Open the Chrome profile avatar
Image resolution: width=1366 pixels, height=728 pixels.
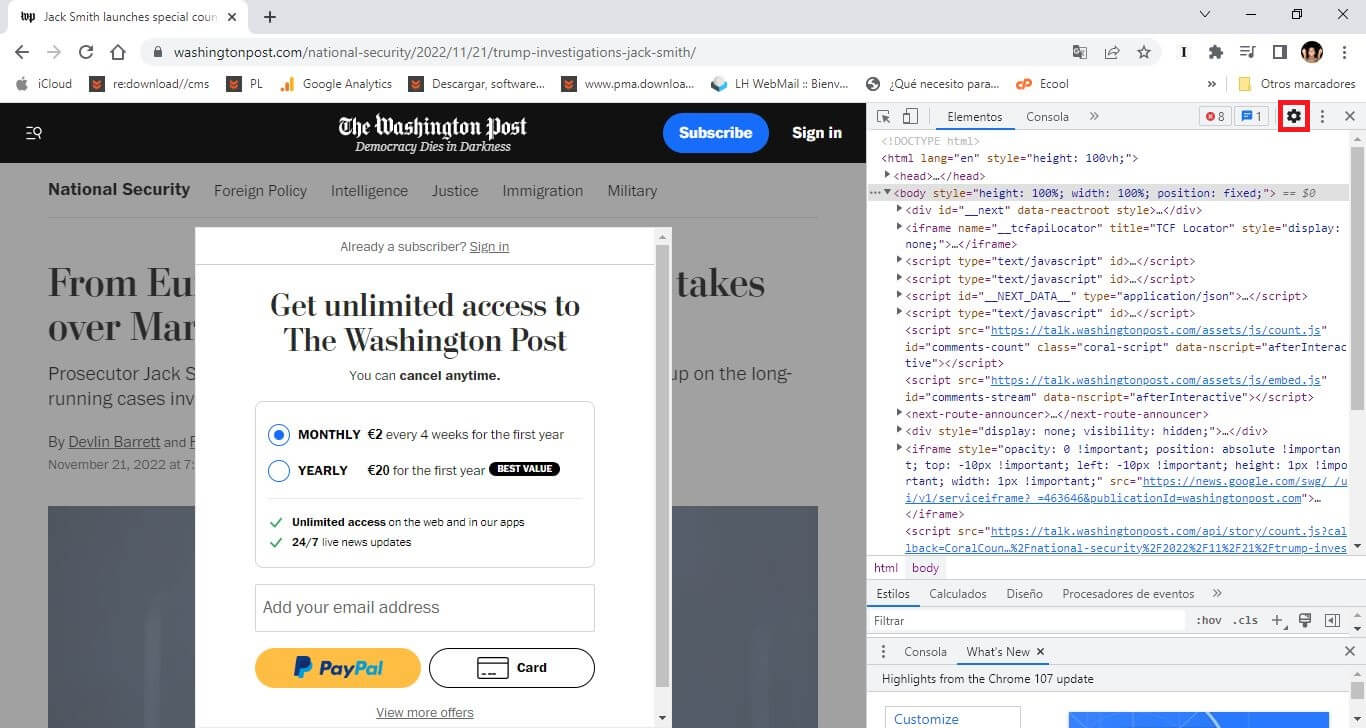1311,52
